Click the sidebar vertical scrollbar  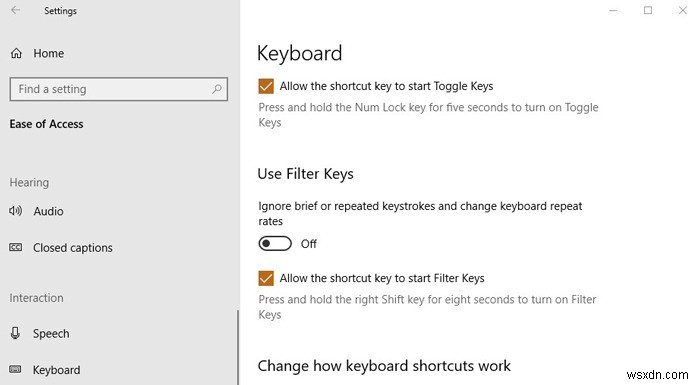tap(238, 347)
